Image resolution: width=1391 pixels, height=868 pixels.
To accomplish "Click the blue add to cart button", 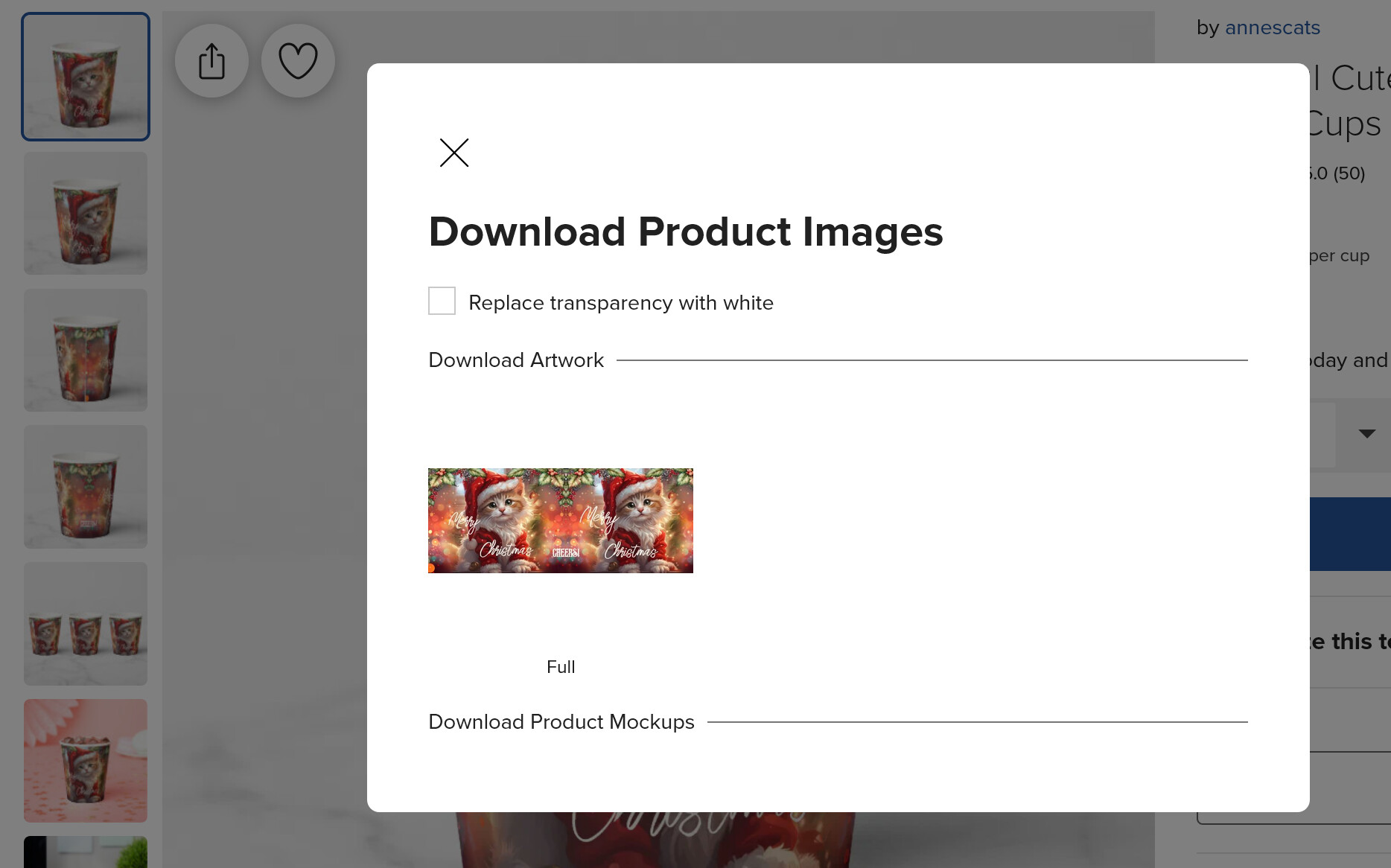I will 1350,534.
